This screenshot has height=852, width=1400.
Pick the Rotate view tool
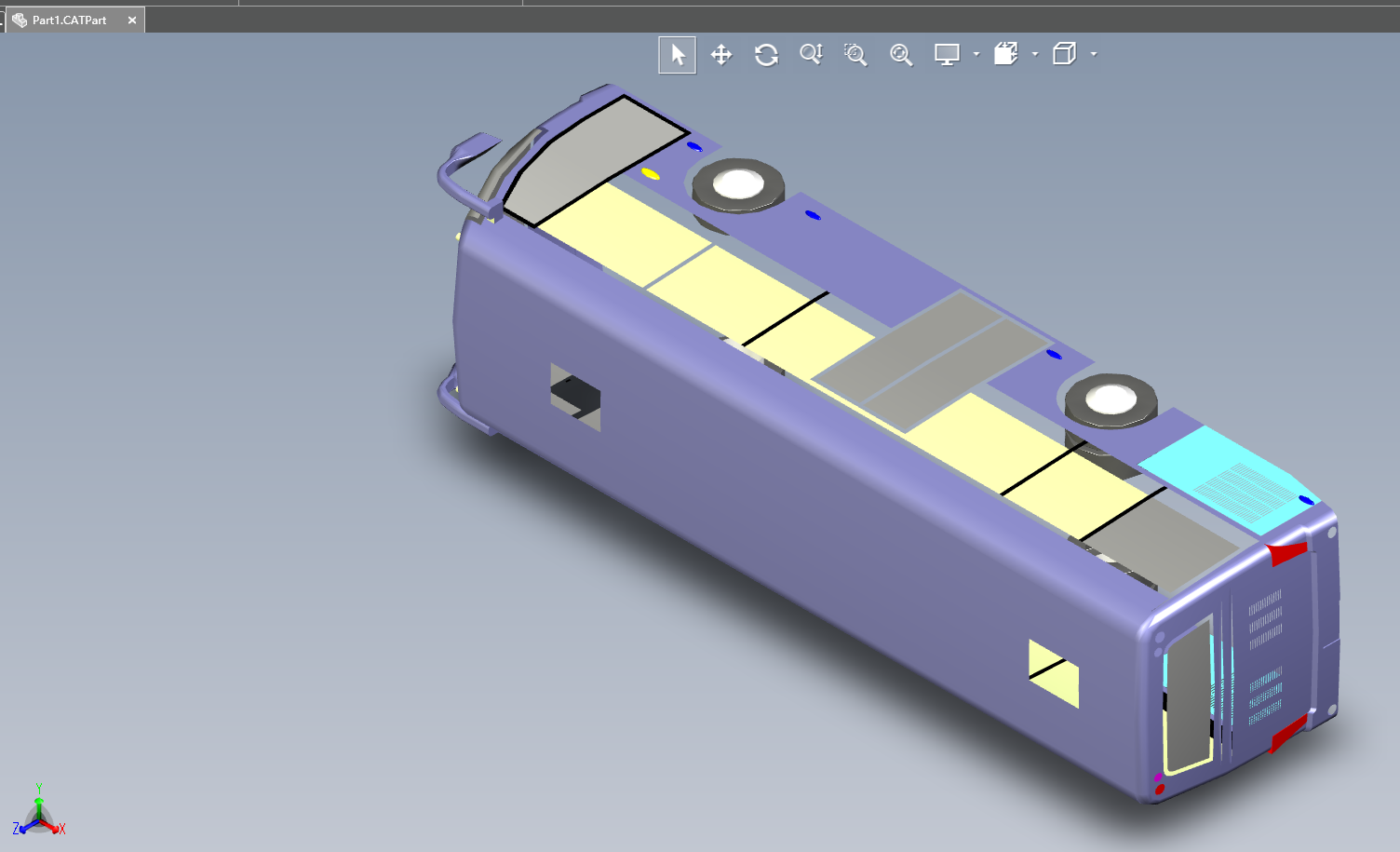tap(766, 55)
